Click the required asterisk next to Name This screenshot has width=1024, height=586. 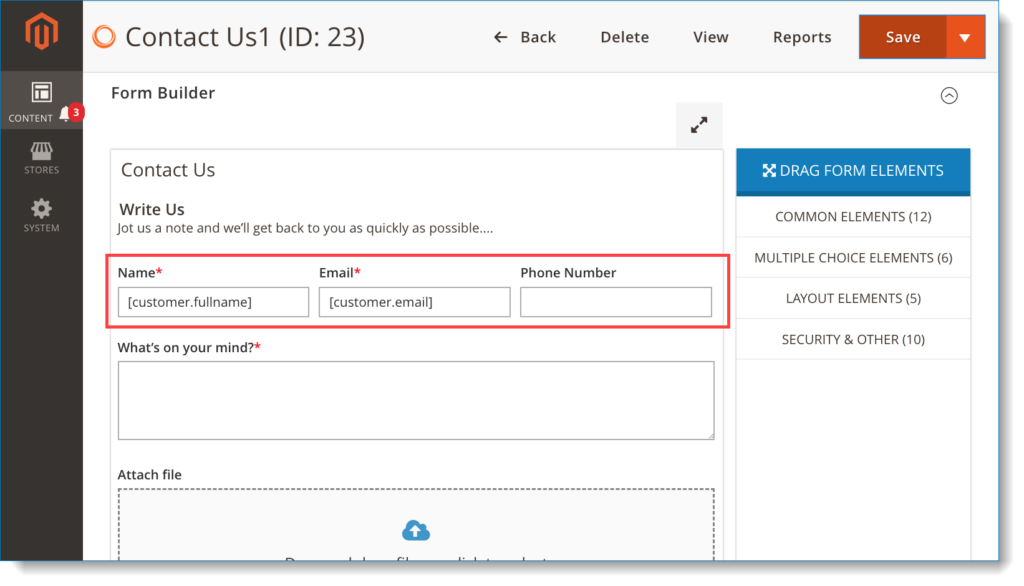pyautogui.click(x=160, y=270)
